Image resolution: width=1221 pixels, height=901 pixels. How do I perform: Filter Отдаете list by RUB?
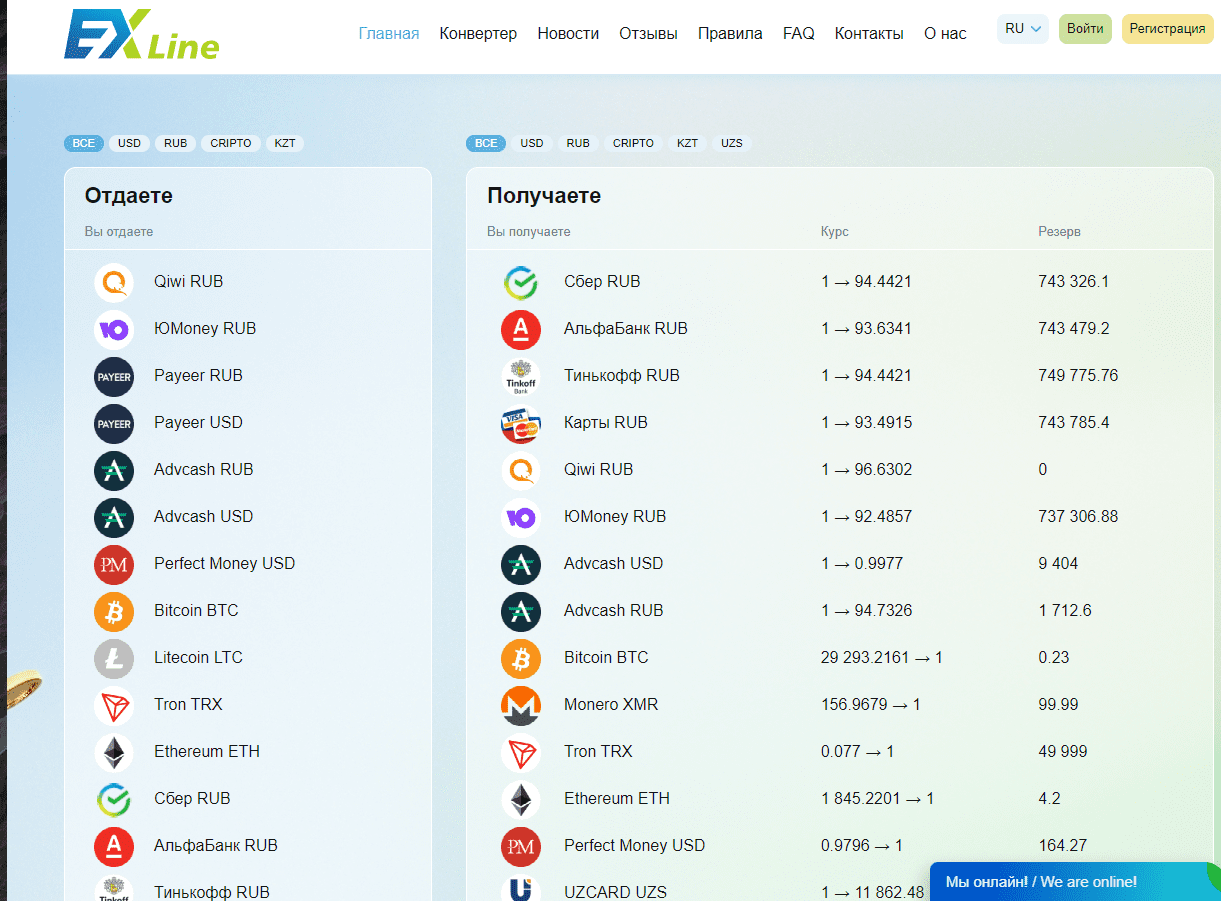tap(176, 143)
